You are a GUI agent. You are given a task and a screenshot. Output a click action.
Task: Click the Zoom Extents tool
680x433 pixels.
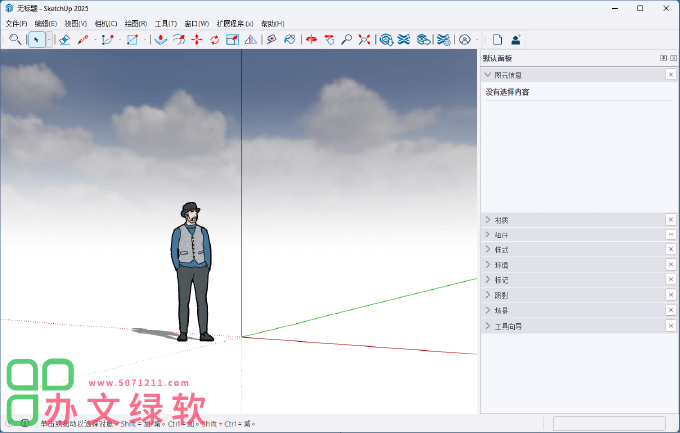pyautogui.click(x=364, y=40)
